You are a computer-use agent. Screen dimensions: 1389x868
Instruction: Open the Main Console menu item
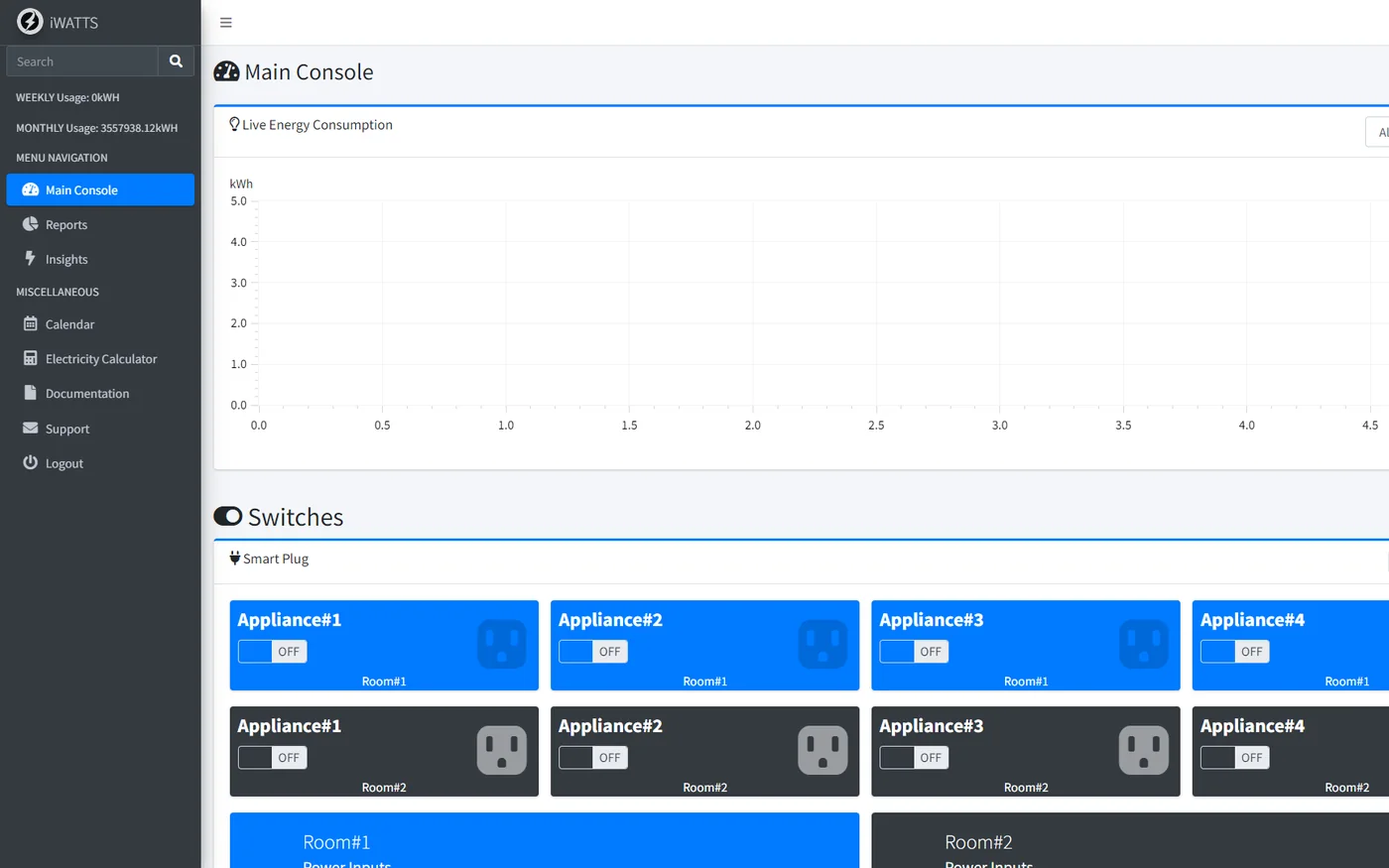(100, 189)
